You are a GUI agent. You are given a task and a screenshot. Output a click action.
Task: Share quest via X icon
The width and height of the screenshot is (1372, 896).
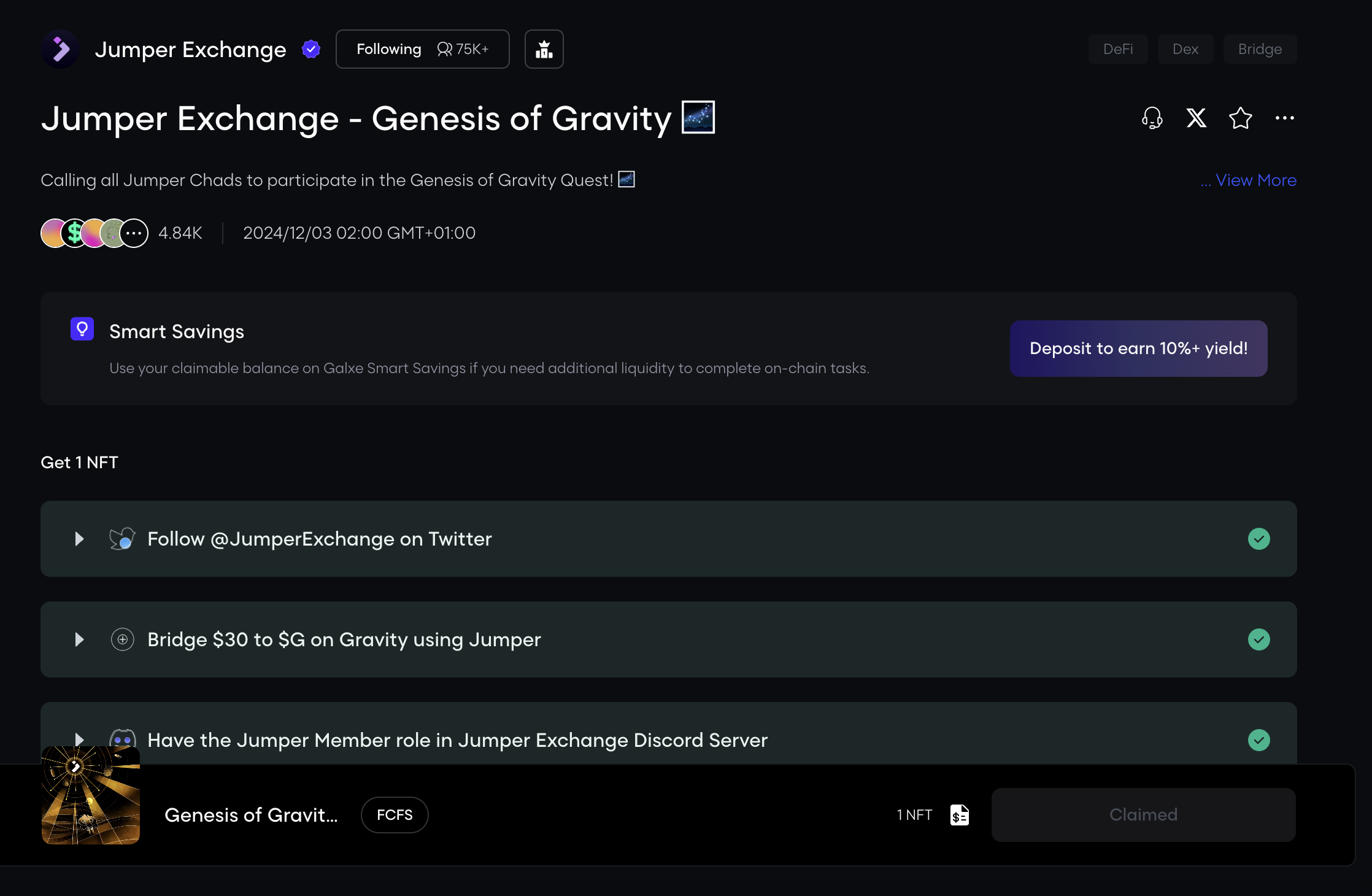(x=1196, y=118)
